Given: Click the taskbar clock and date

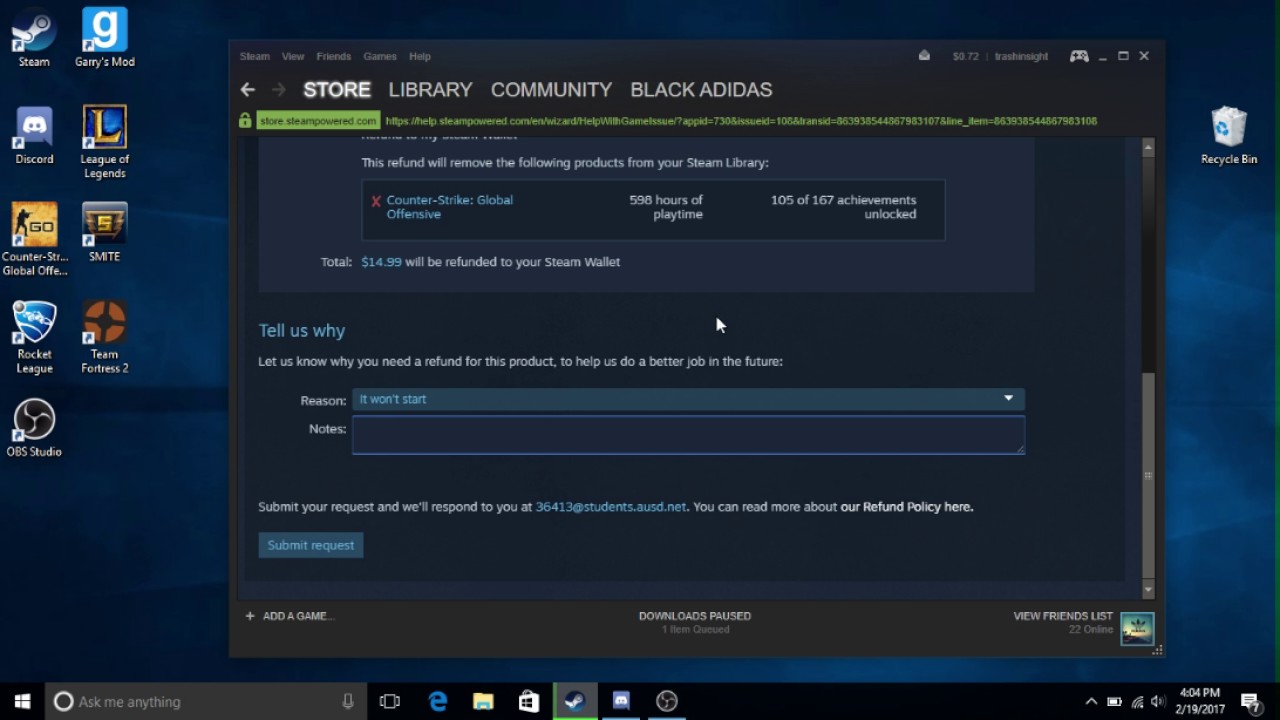Looking at the screenshot, I should pos(1200,701).
